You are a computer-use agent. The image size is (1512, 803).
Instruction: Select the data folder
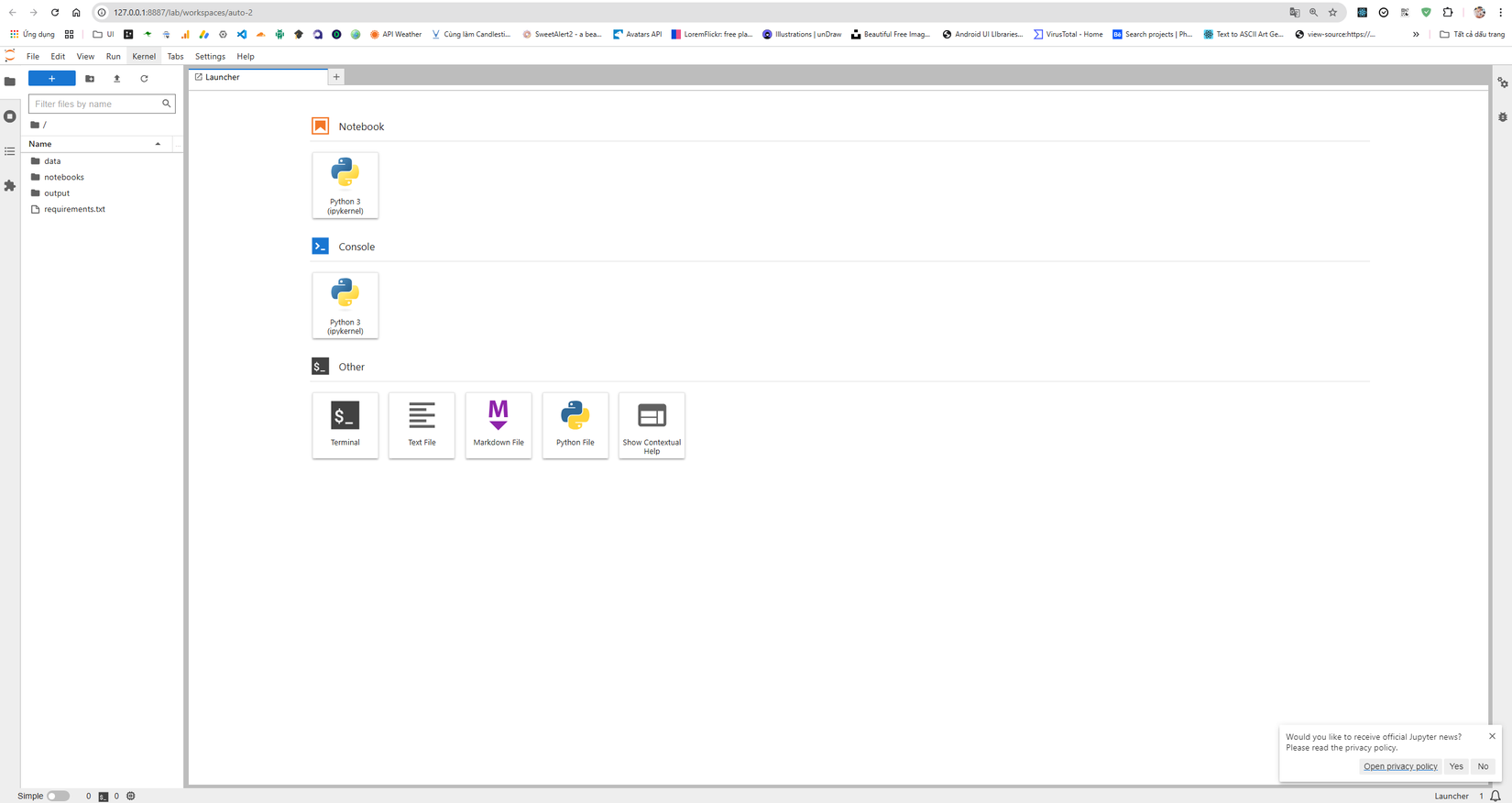tap(102, 161)
